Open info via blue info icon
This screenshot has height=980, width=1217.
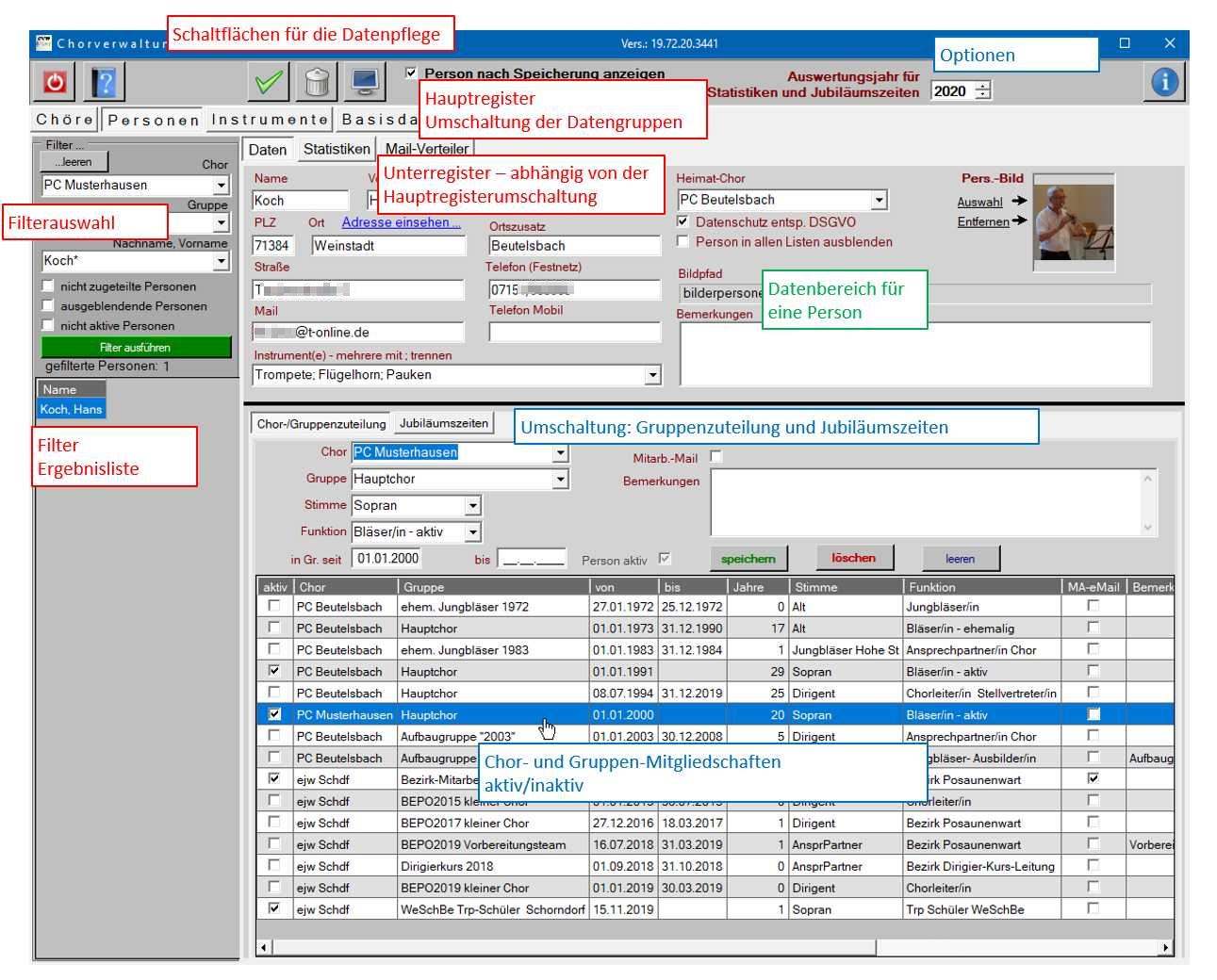pos(1164,82)
